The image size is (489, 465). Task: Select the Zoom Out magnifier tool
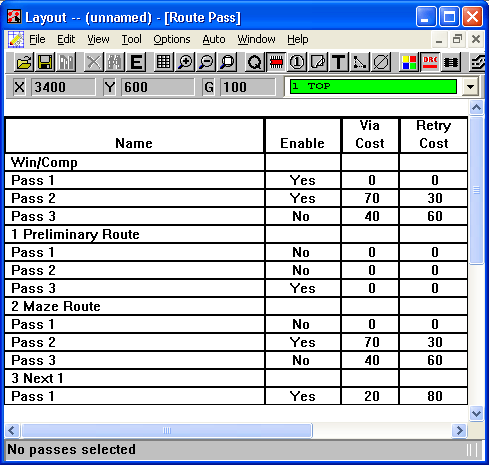click(x=206, y=62)
